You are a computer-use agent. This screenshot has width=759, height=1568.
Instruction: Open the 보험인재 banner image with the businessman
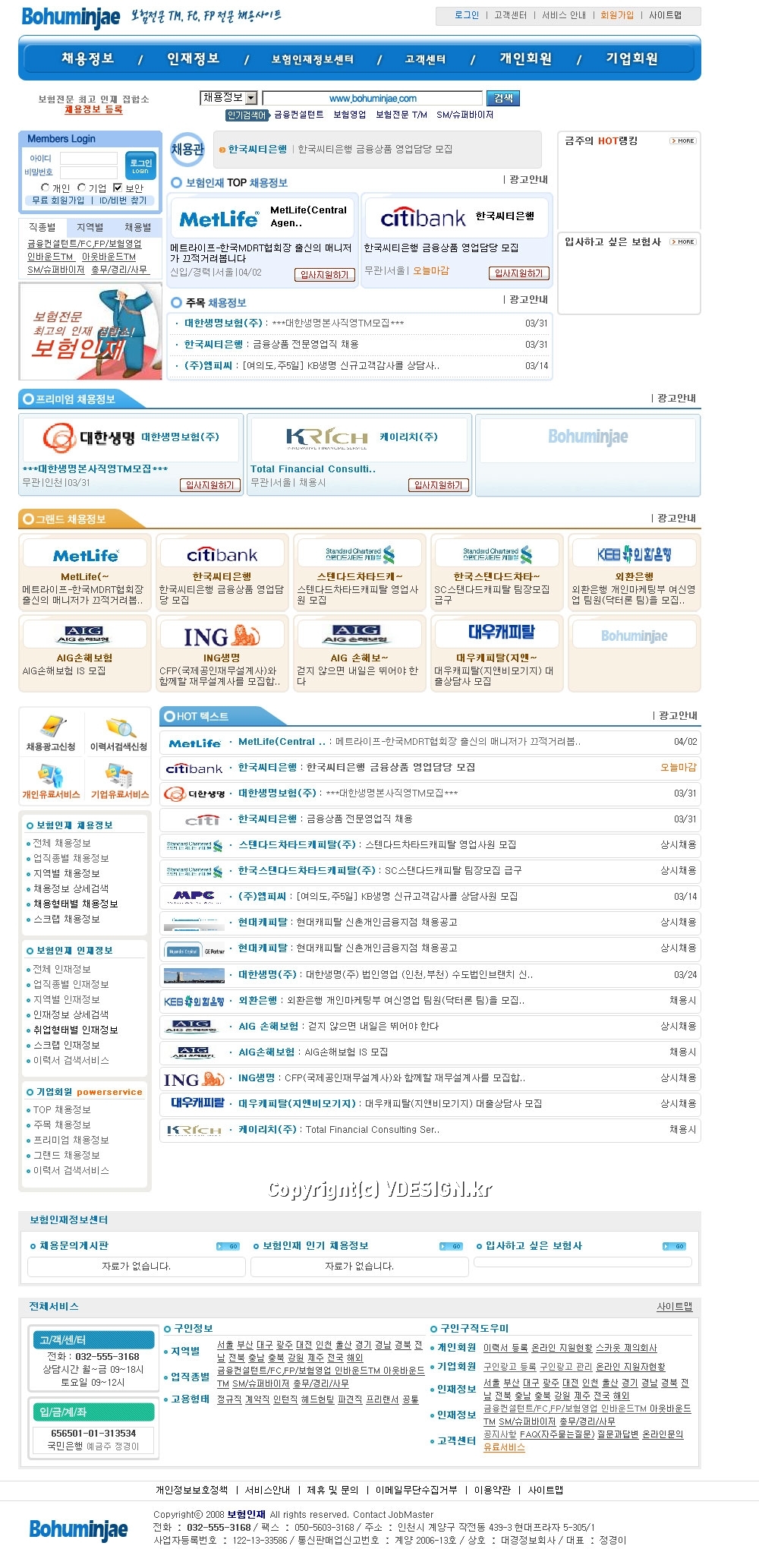[x=90, y=331]
